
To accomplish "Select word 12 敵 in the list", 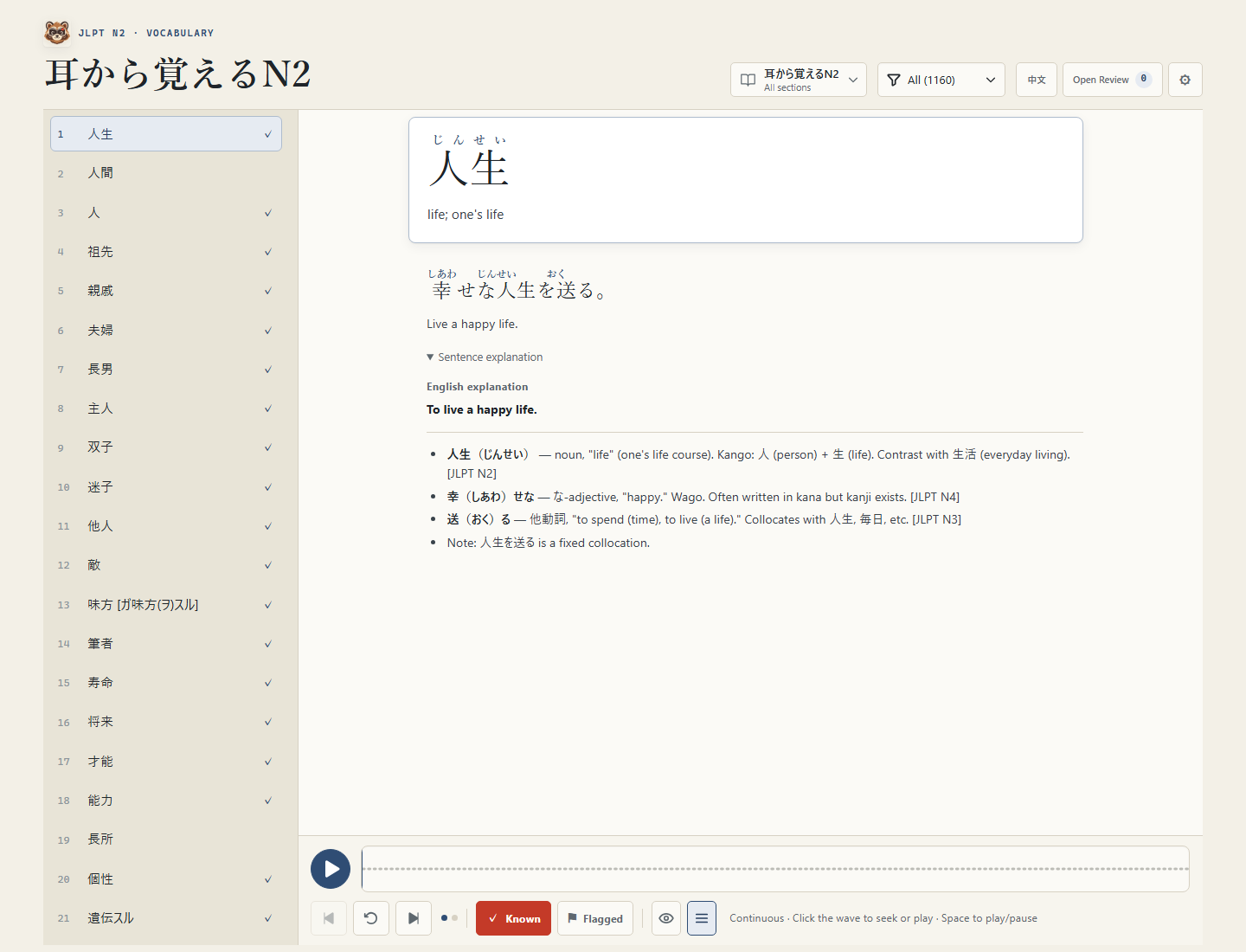I will click(x=166, y=565).
